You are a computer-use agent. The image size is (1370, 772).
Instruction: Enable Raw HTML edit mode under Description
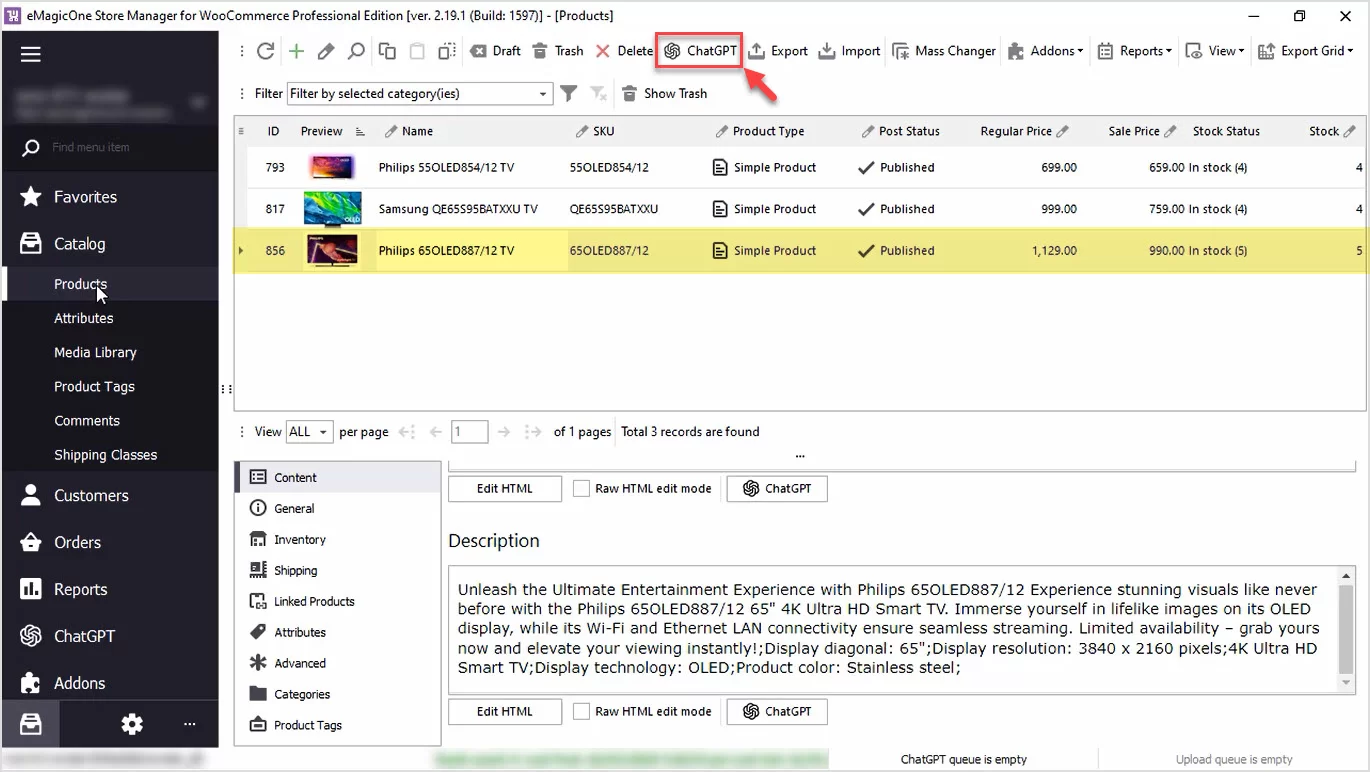[581, 712]
